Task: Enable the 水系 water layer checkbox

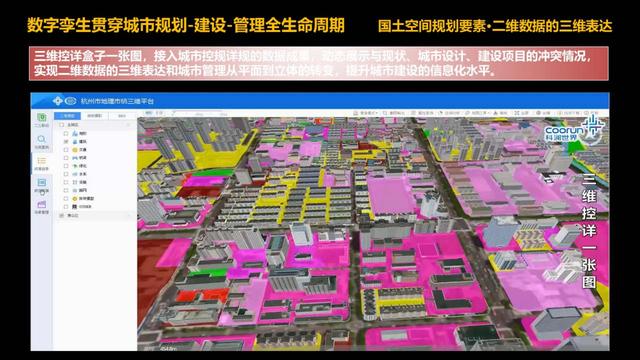Action: pyautogui.click(x=66, y=174)
